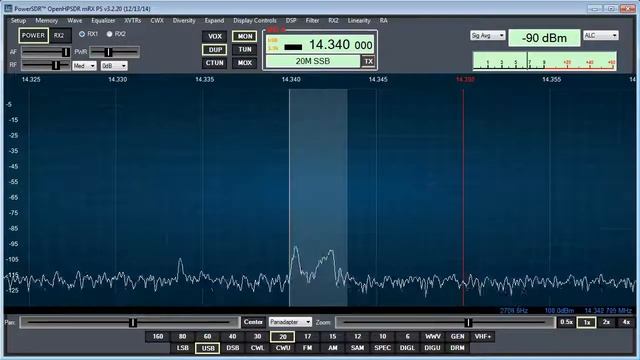Toggle CTUN click-tune mode
Viewport: 640px width, 360px height.
pyautogui.click(x=215, y=63)
